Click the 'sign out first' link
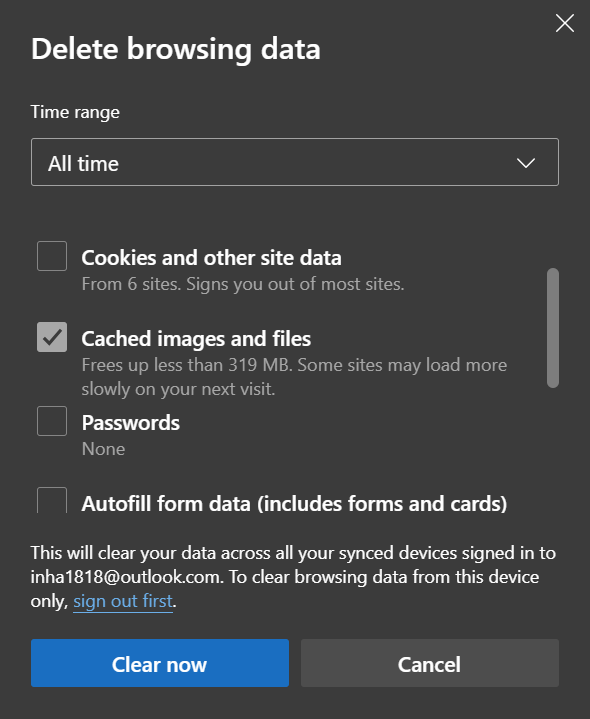The height and width of the screenshot is (719, 590). point(123,601)
